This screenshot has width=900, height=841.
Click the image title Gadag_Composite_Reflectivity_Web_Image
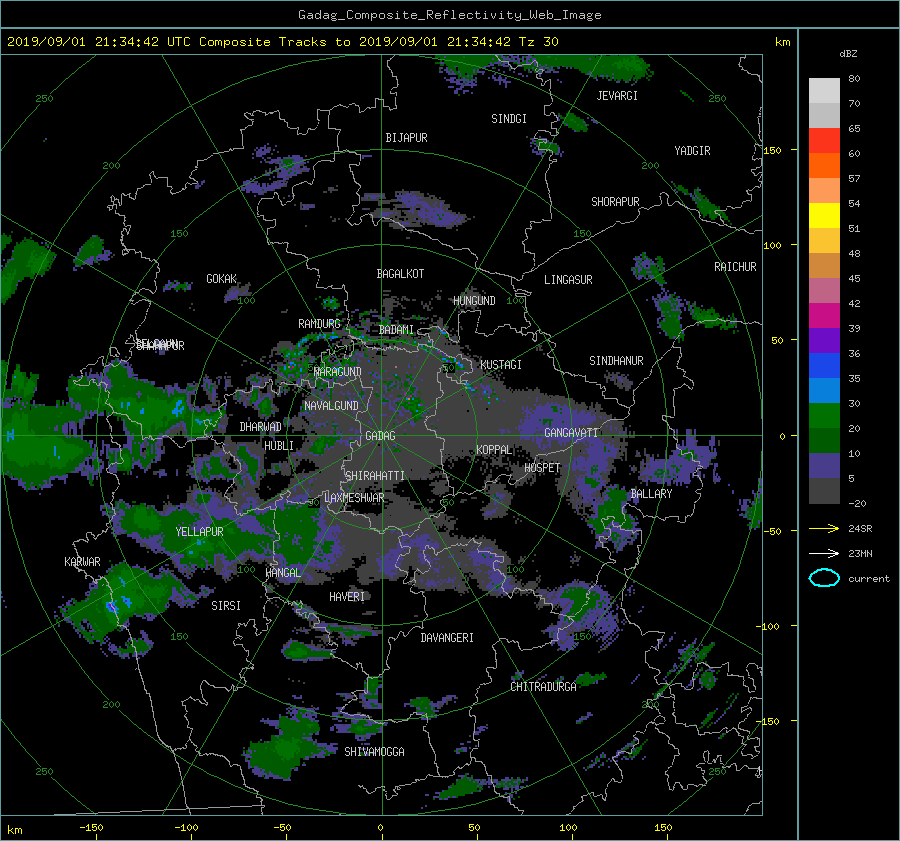tap(449, 15)
